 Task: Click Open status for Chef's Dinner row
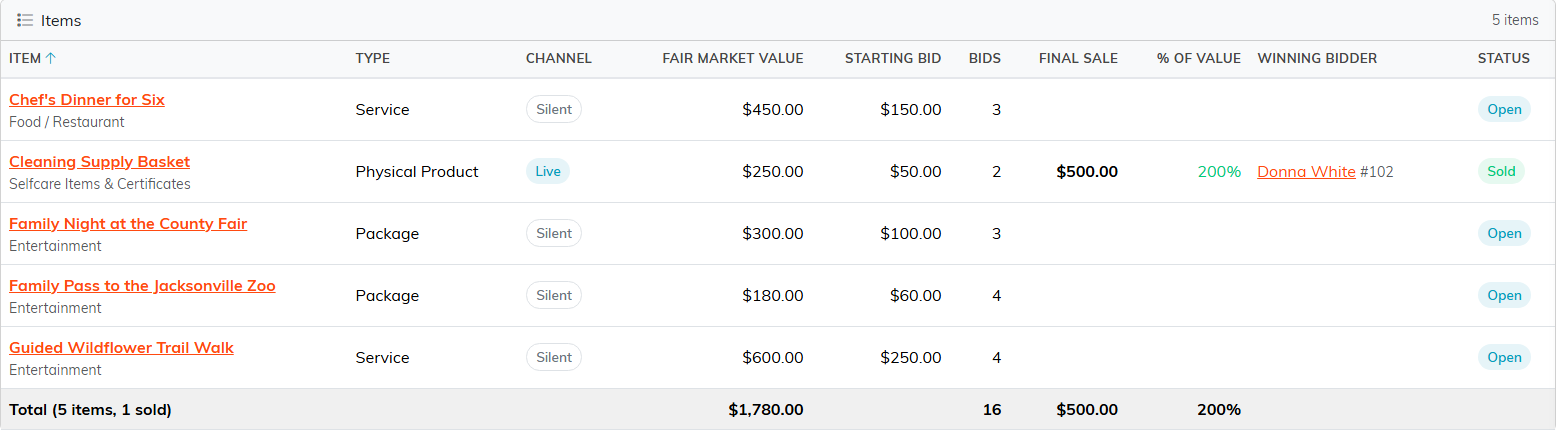1504,109
